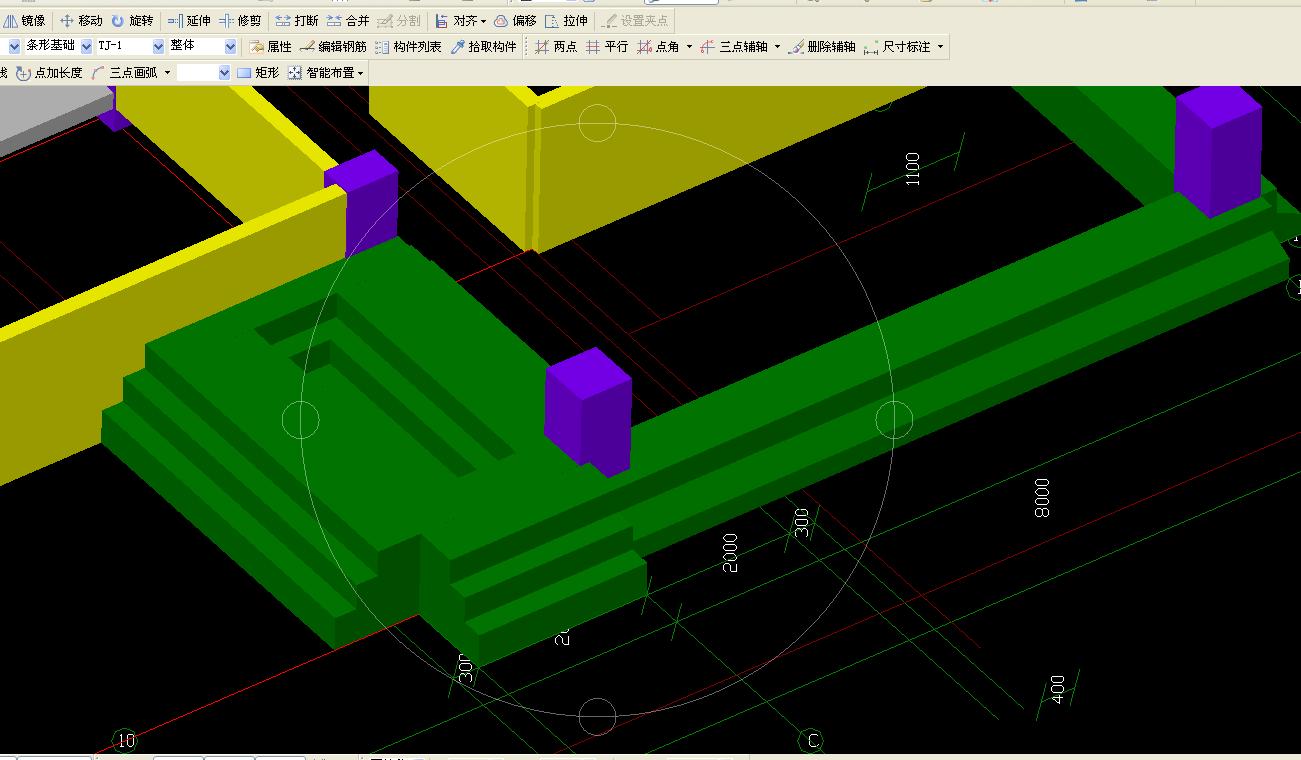Click 编辑钢筋 edit rebar tool
Viewport: 1301px width, 760px height.
tap(333, 46)
